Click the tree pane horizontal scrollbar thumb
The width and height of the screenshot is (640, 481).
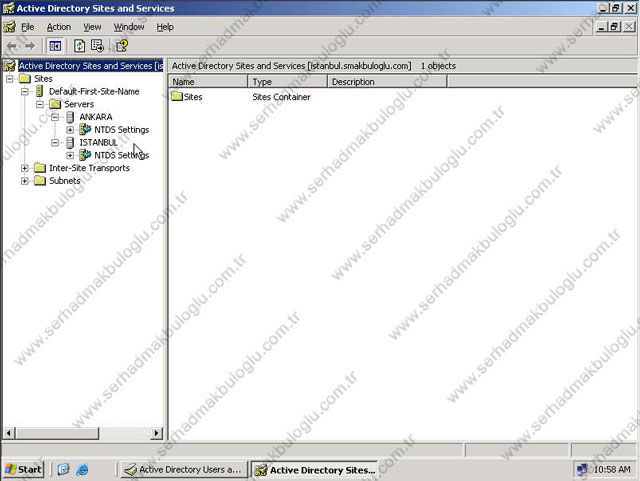pyautogui.click(x=57, y=433)
